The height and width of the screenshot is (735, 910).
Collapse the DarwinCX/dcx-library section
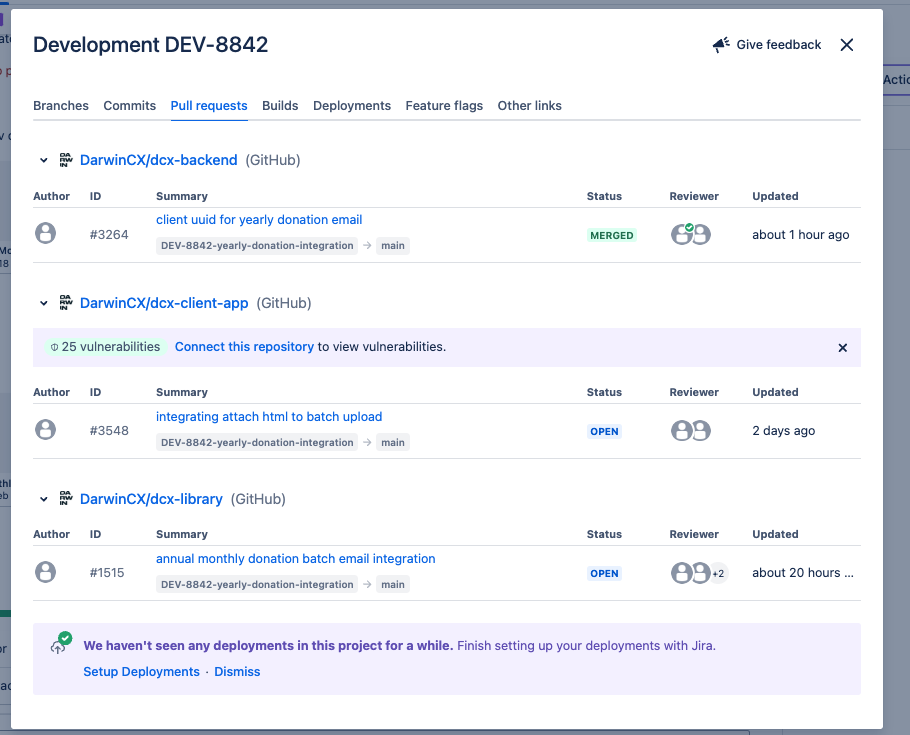[44, 499]
